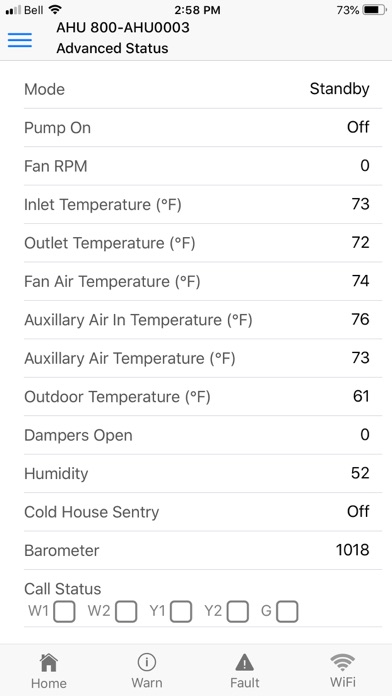Tap the Fault warning triangle icon

[x=245, y=663]
